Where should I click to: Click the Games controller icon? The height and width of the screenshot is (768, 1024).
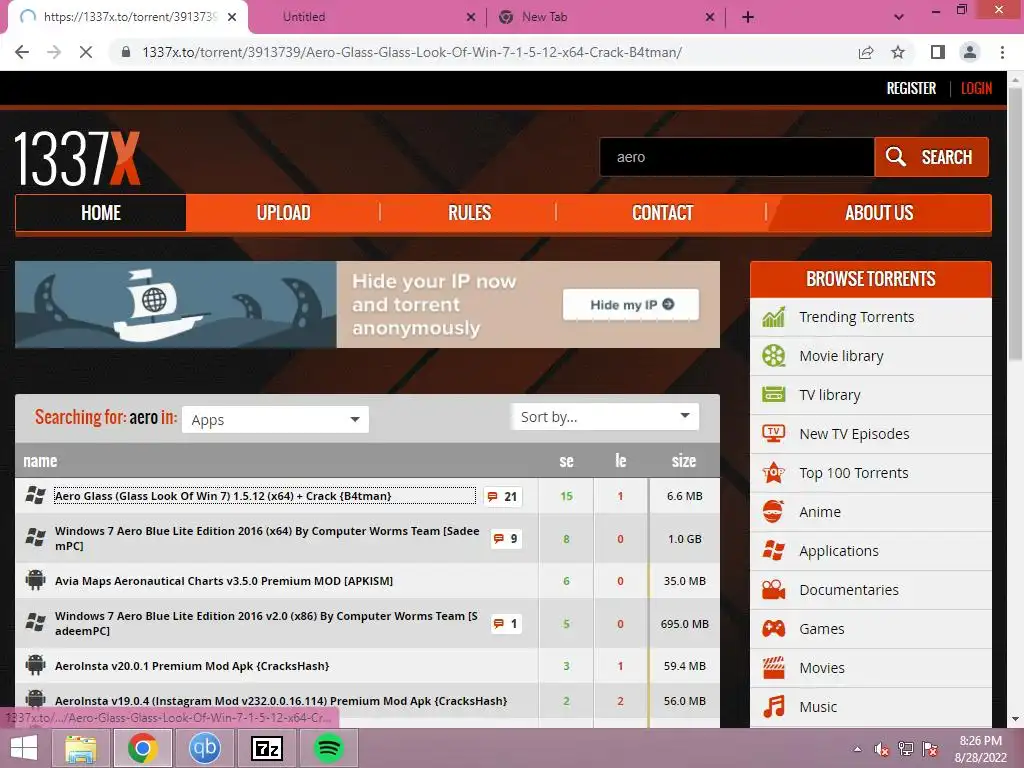pyautogui.click(x=774, y=629)
